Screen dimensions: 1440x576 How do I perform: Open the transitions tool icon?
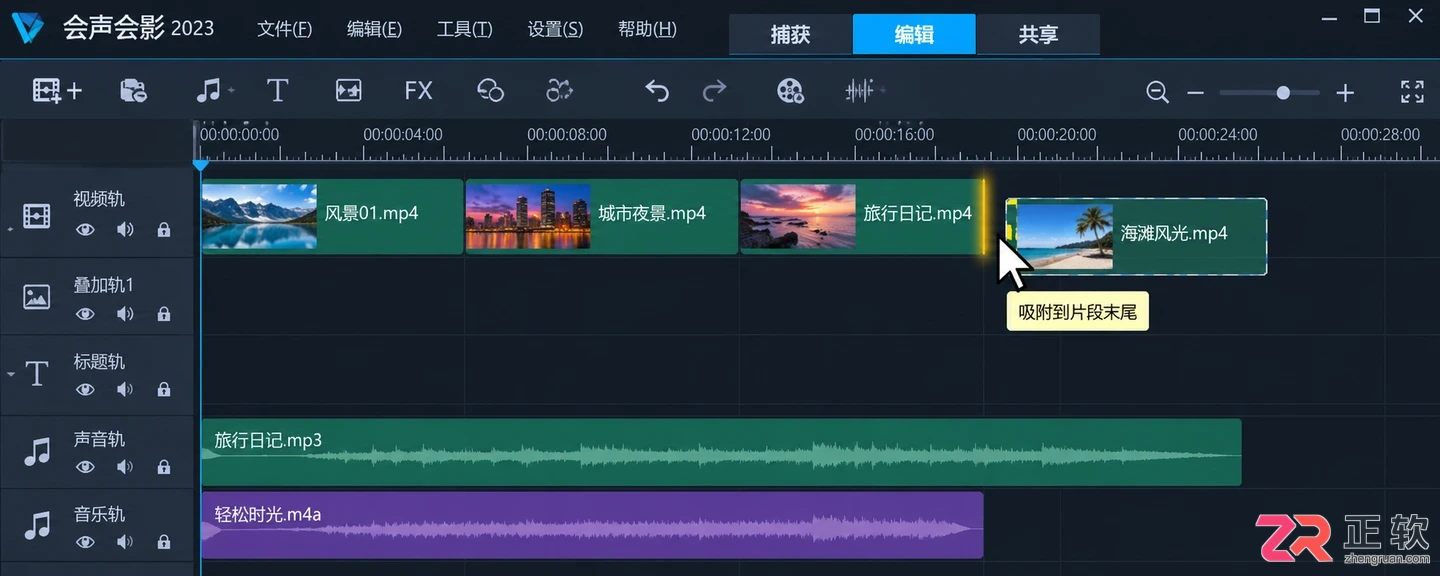(348, 91)
